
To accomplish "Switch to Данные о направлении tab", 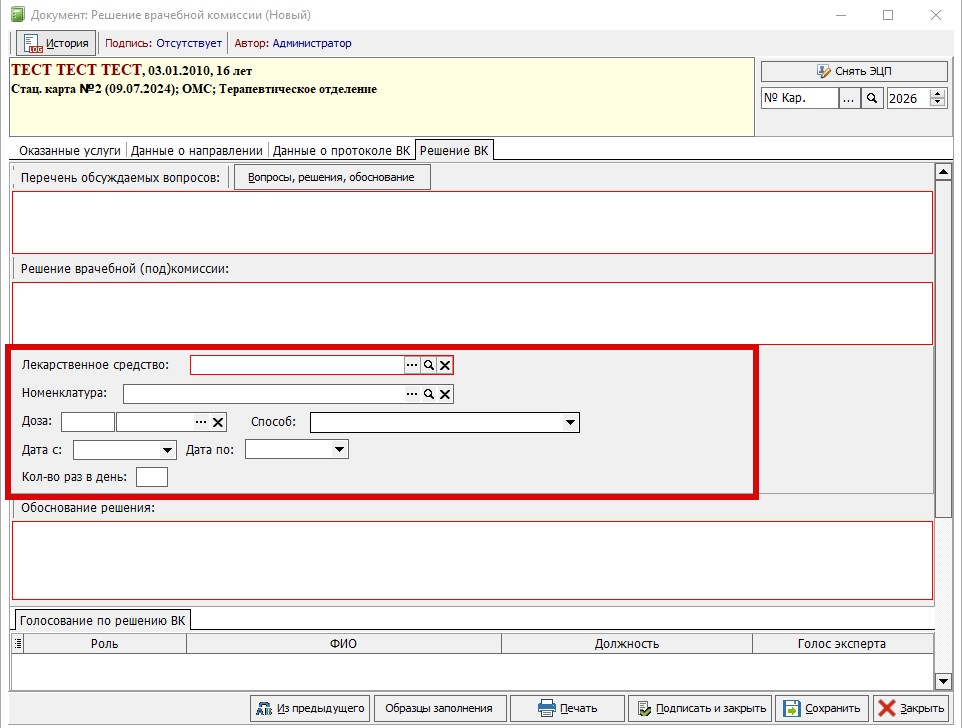I will point(198,150).
